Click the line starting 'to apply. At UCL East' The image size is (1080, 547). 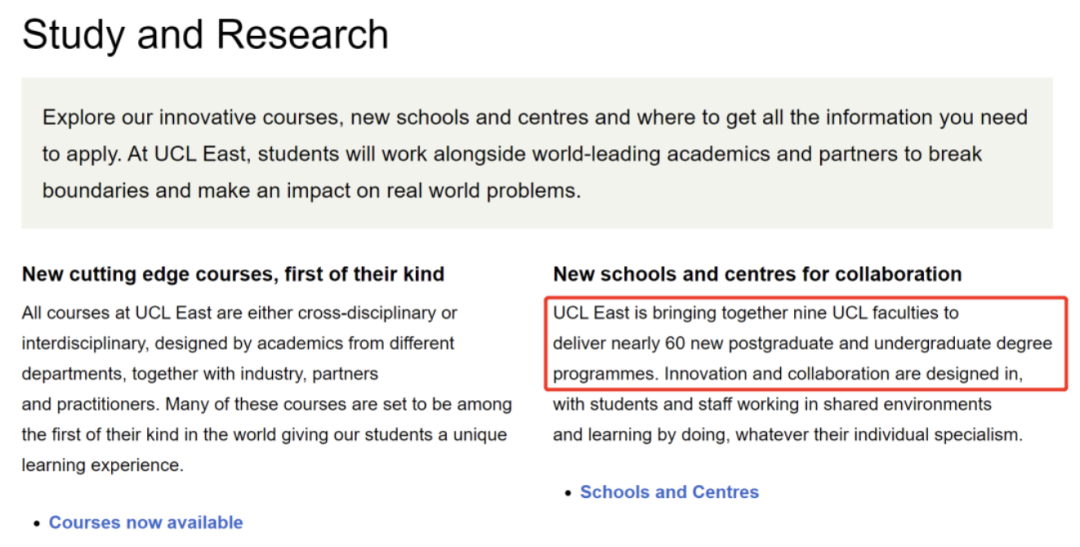[512, 154]
